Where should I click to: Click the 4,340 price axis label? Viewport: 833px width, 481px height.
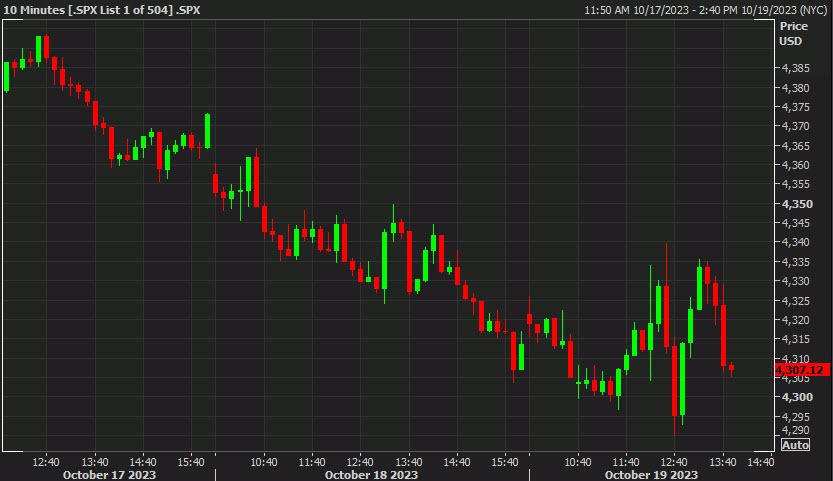click(795, 242)
